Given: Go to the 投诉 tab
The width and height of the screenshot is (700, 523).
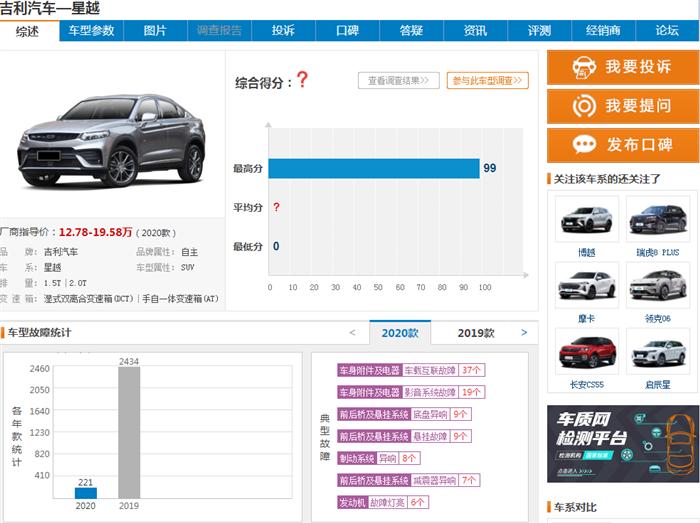Looking at the screenshot, I should click(283, 31).
